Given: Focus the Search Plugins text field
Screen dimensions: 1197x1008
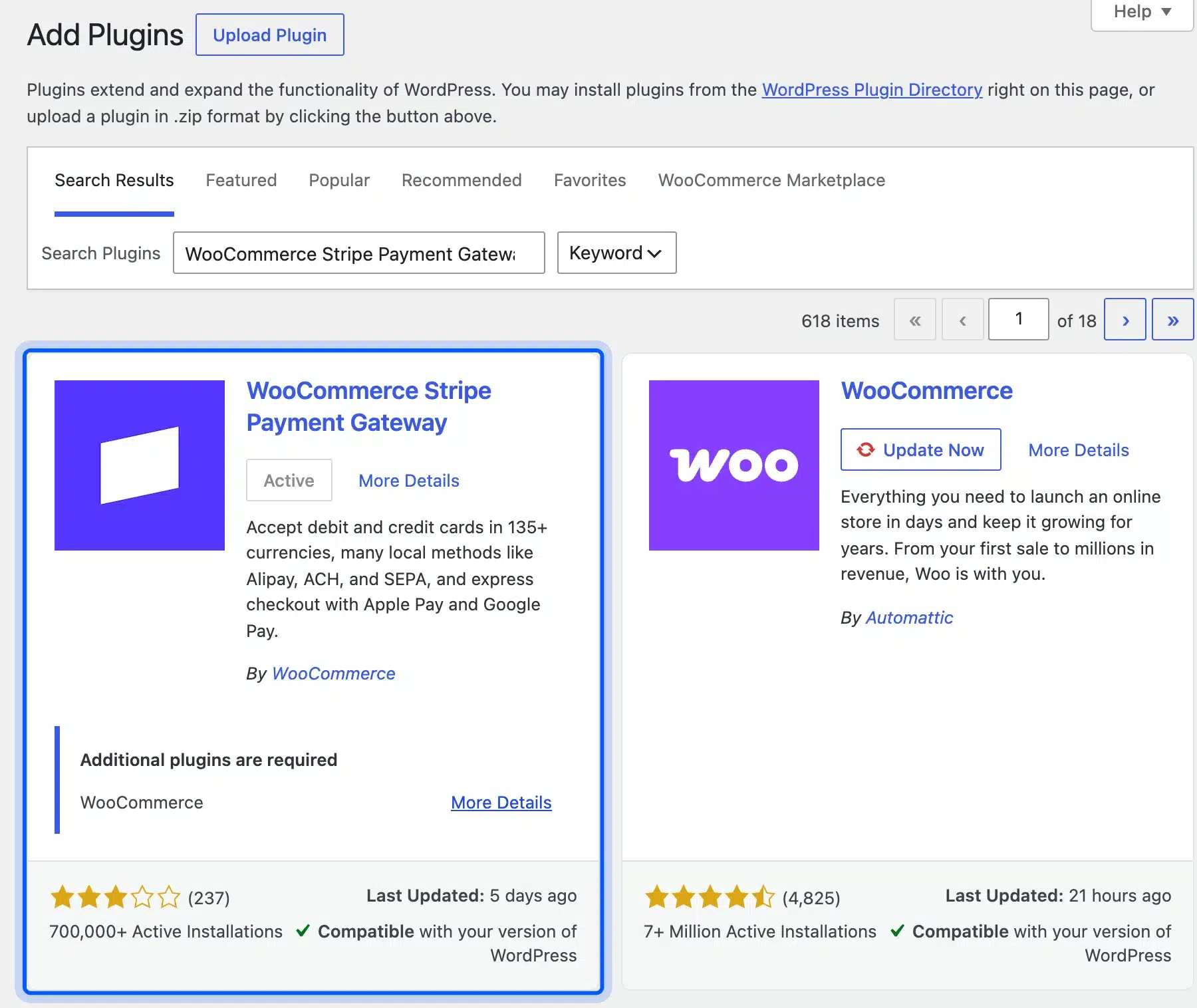Looking at the screenshot, I should (358, 253).
